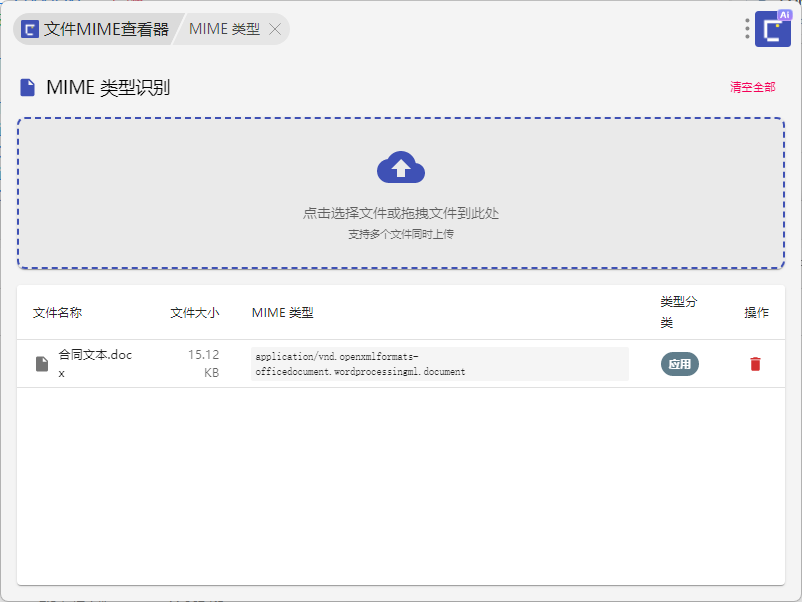
Task: Click the 15.12 KB file size cell
Action: [x=204, y=364]
